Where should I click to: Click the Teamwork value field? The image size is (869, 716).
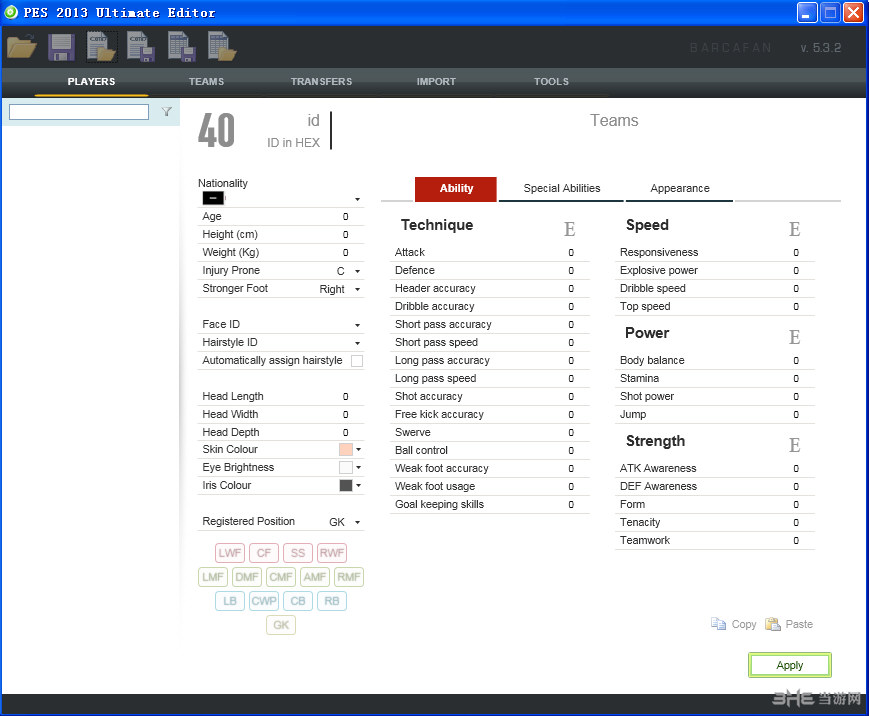(795, 540)
